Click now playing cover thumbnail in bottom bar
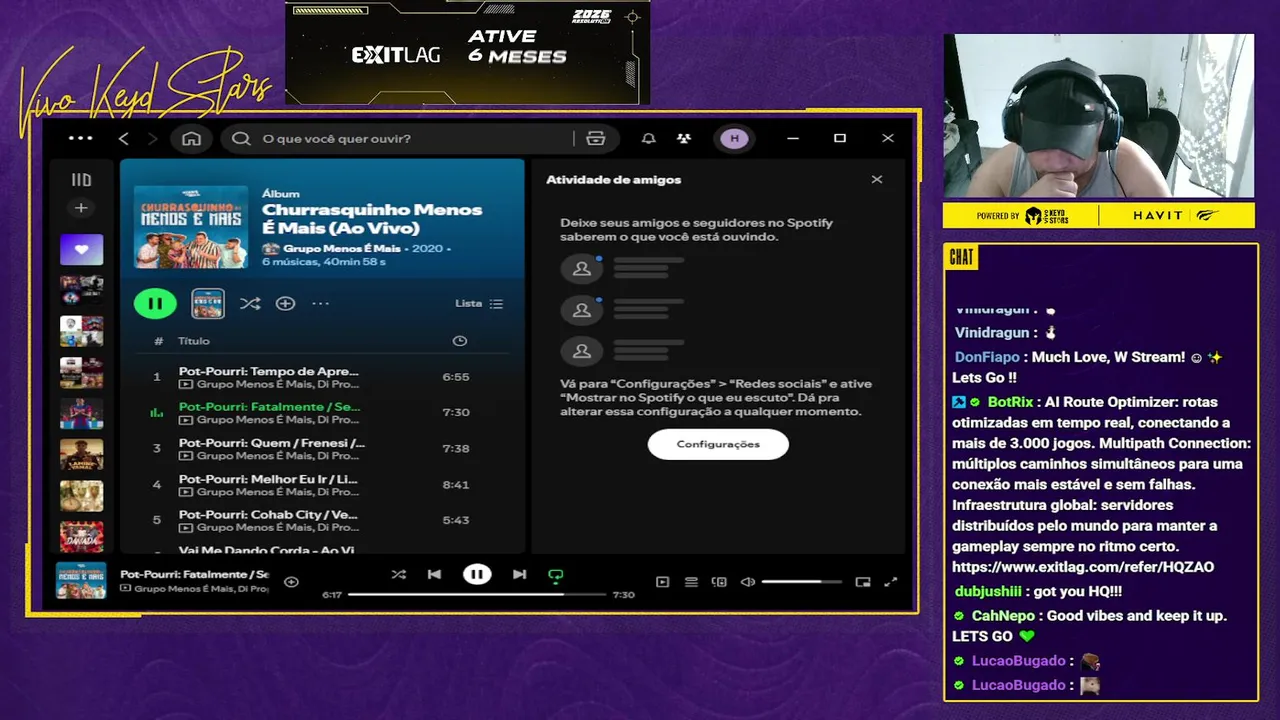Viewport: 1280px width, 720px height. (x=81, y=581)
